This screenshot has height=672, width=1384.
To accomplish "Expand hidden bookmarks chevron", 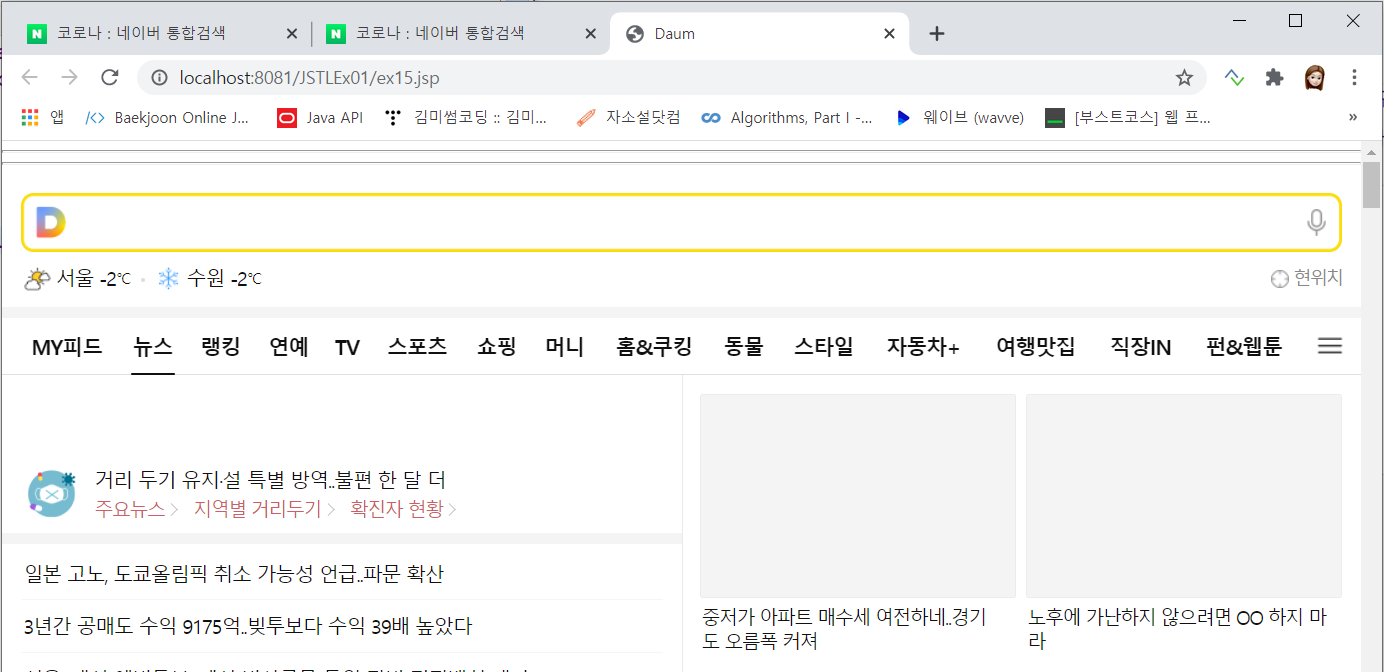I will click(x=1353, y=118).
